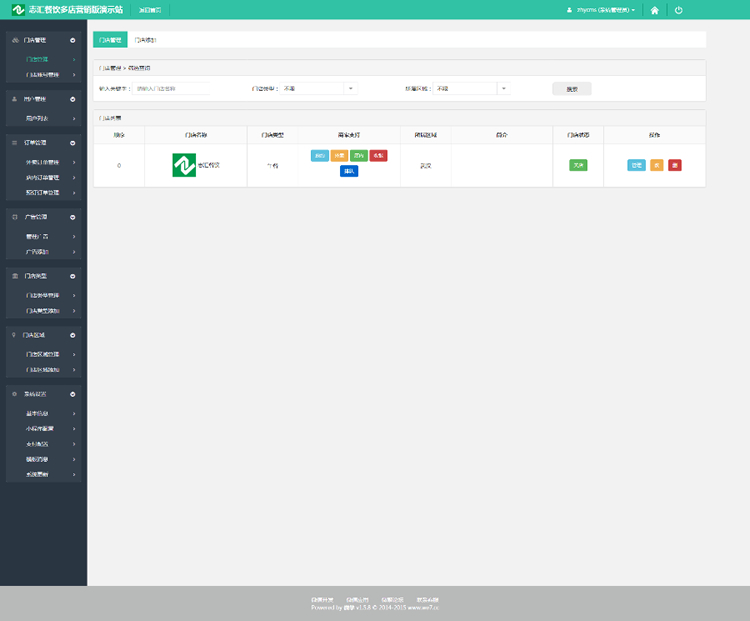Open the www.we7.cc footer link

coord(423,607)
